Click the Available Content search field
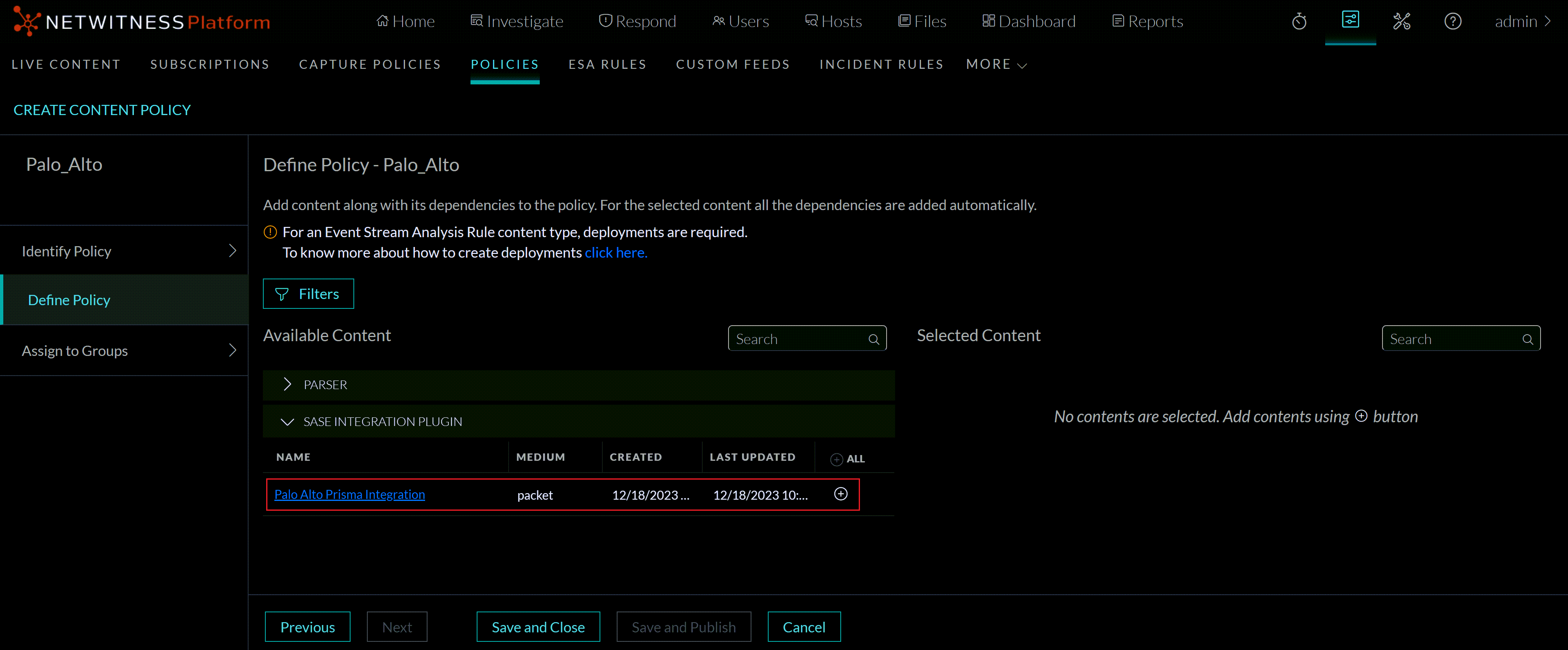This screenshot has height=650, width=1568. coord(797,339)
